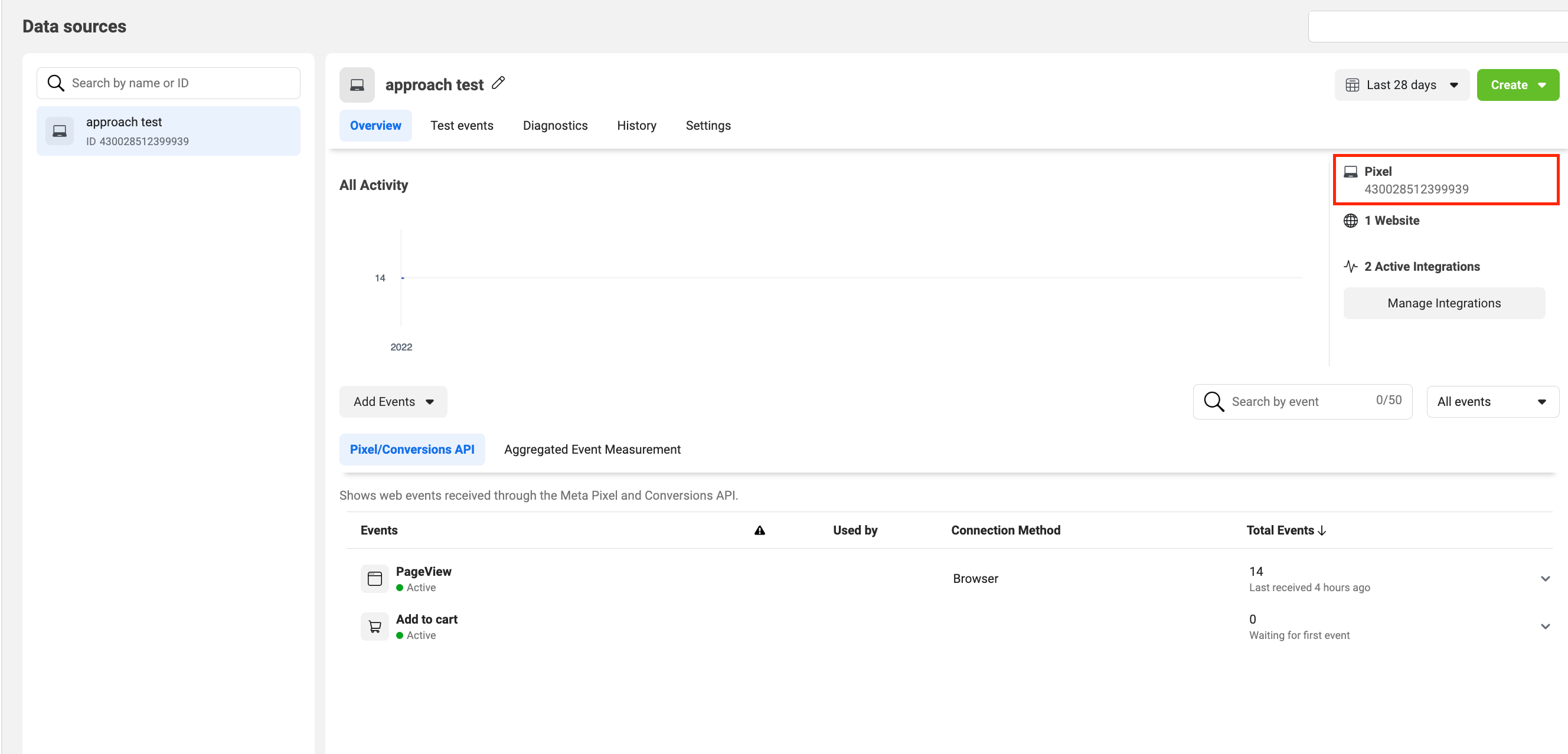
Task: Click the magnifier icon in event search
Action: click(1214, 401)
